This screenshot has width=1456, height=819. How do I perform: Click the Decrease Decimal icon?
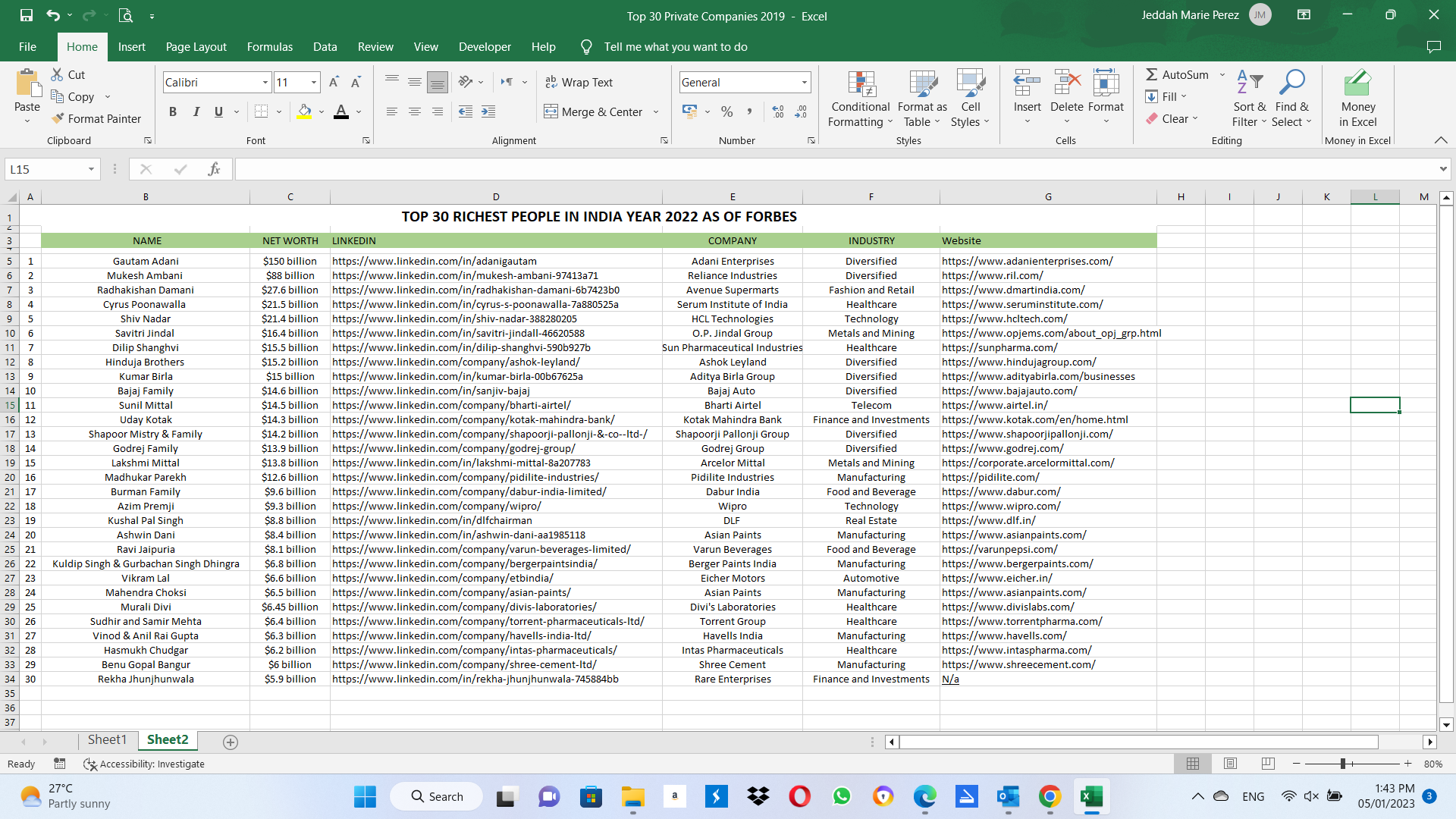[x=801, y=111]
